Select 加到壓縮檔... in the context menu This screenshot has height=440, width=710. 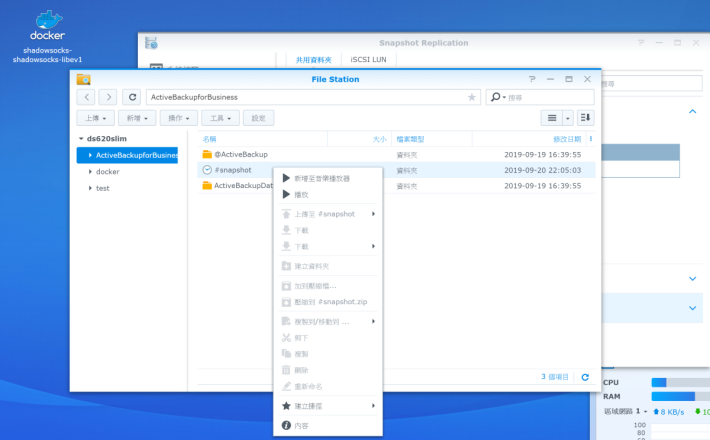coord(328,286)
